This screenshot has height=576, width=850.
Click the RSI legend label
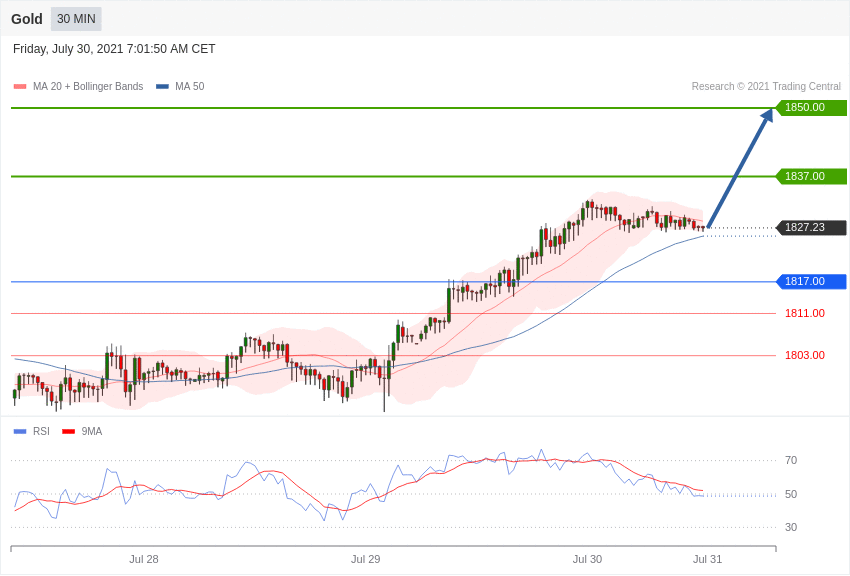pos(41,431)
